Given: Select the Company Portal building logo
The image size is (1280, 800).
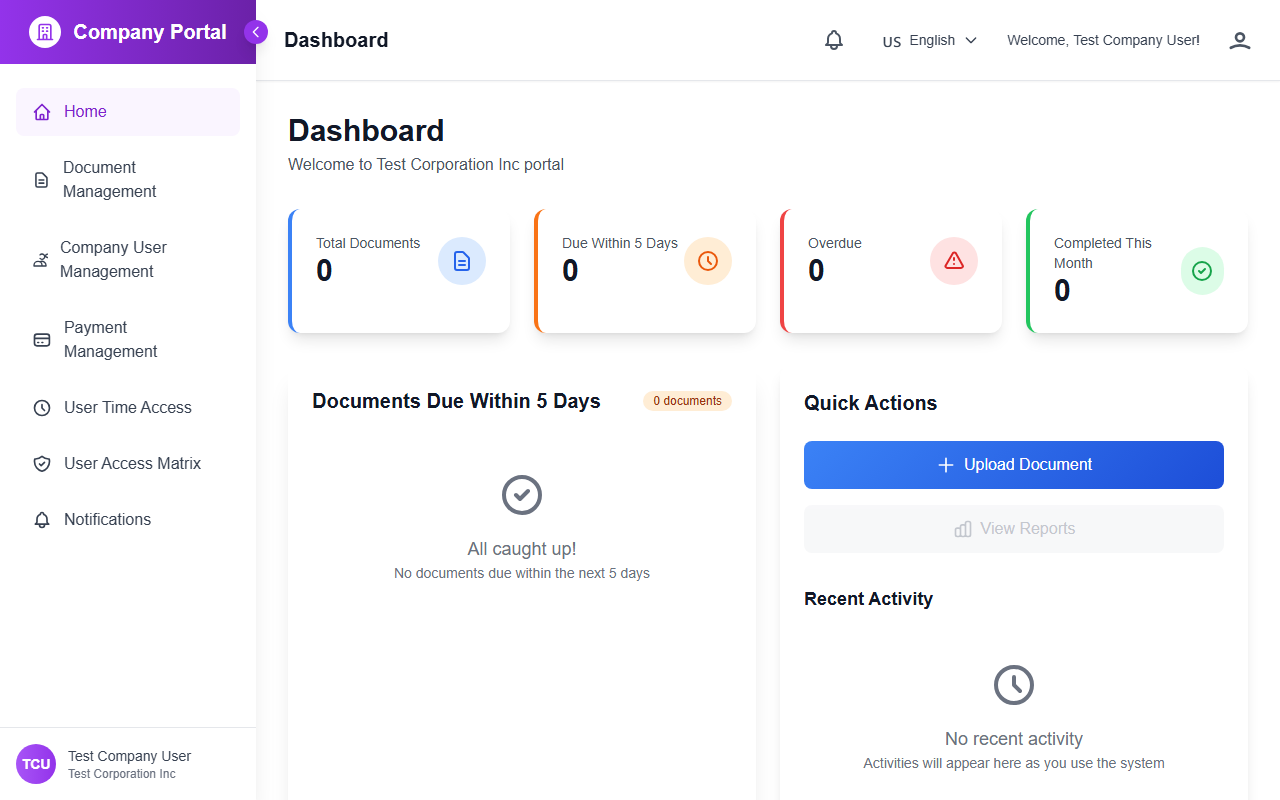Looking at the screenshot, I should coord(44,31).
